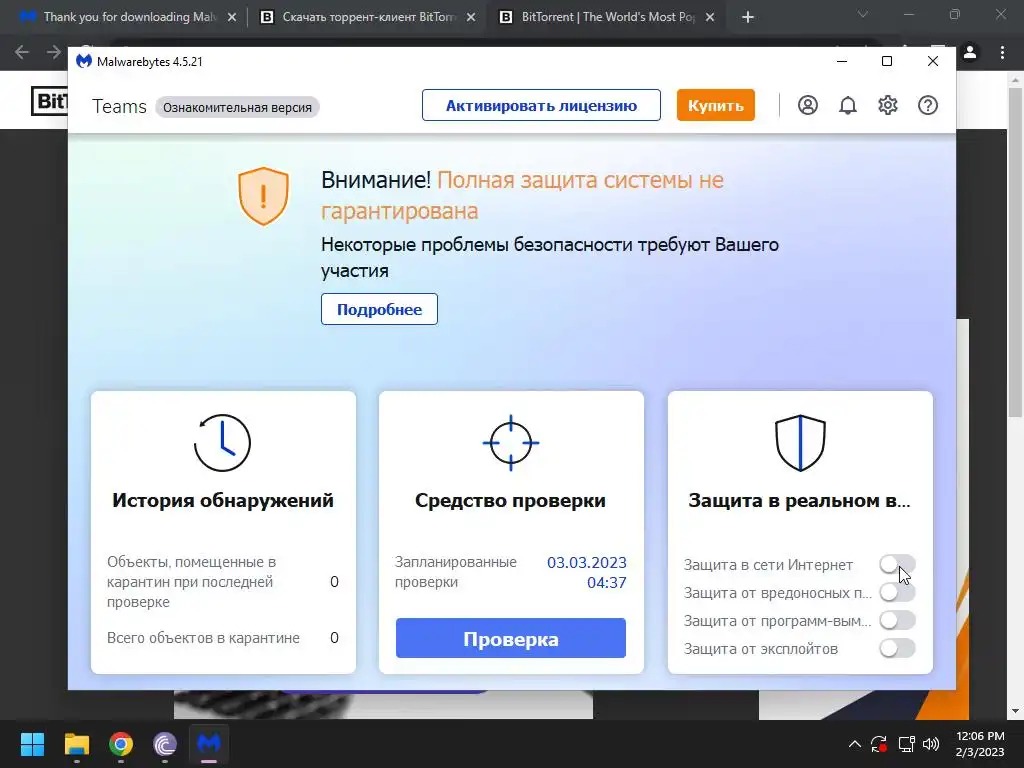Open the Chrome tab search dropdown
Viewport: 1024px width, 768px height.
[x=863, y=14]
